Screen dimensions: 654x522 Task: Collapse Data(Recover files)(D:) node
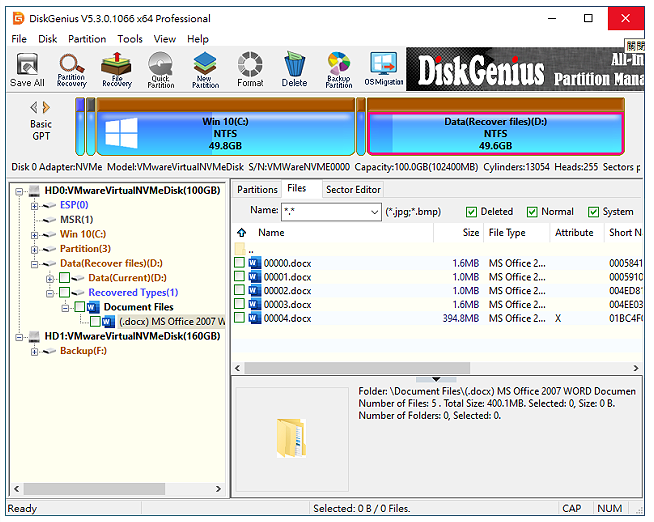pos(35,264)
